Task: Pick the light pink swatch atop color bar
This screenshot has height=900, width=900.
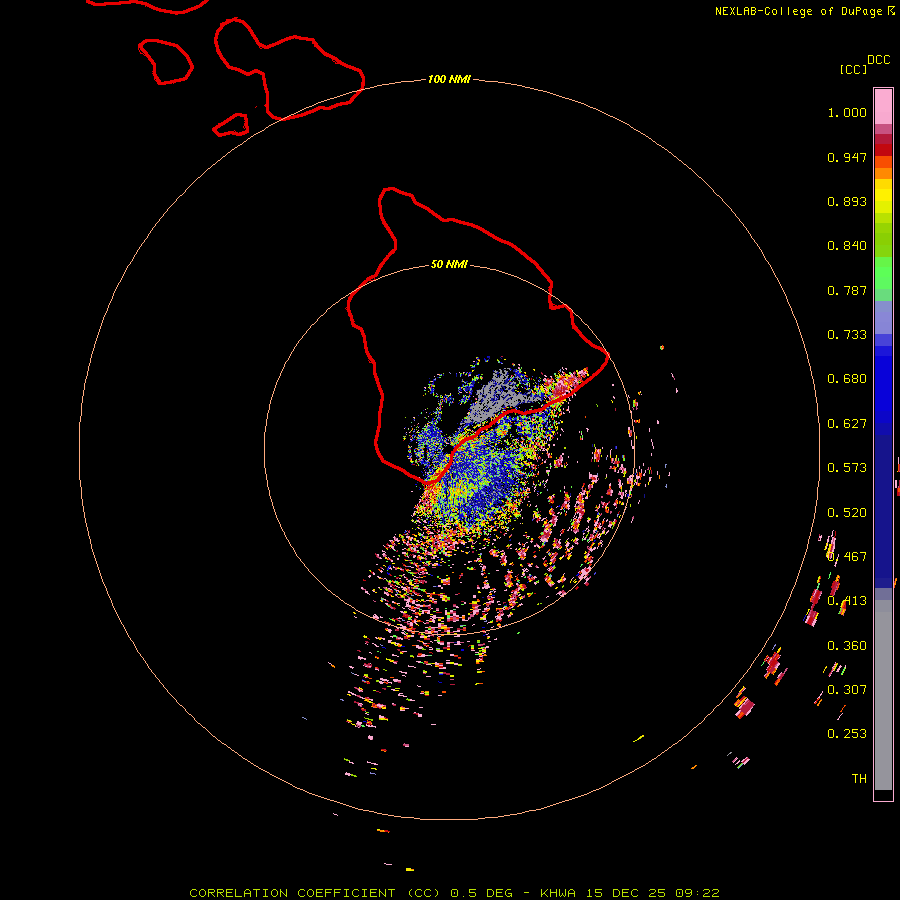Action: 883,107
